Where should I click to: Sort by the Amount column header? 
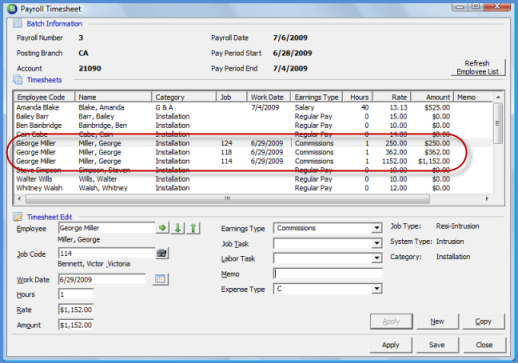pyautogui.click(x=432, y=97)
